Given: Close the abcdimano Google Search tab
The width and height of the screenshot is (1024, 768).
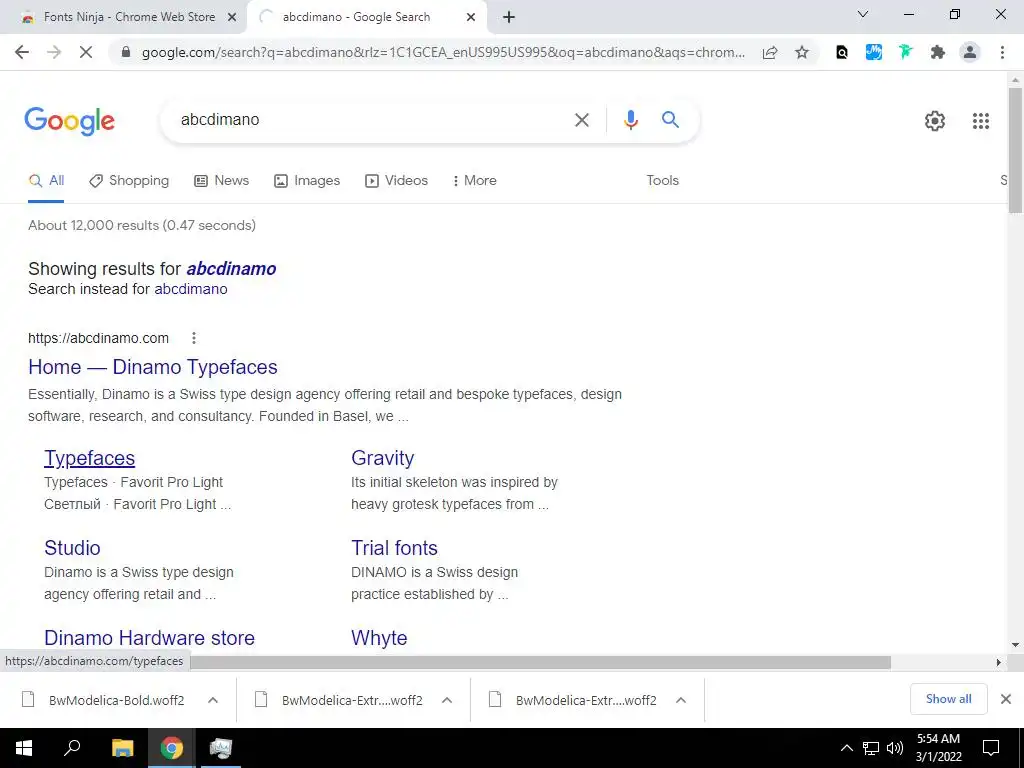Looking at the screenshot, I should [x=470, y=17].
